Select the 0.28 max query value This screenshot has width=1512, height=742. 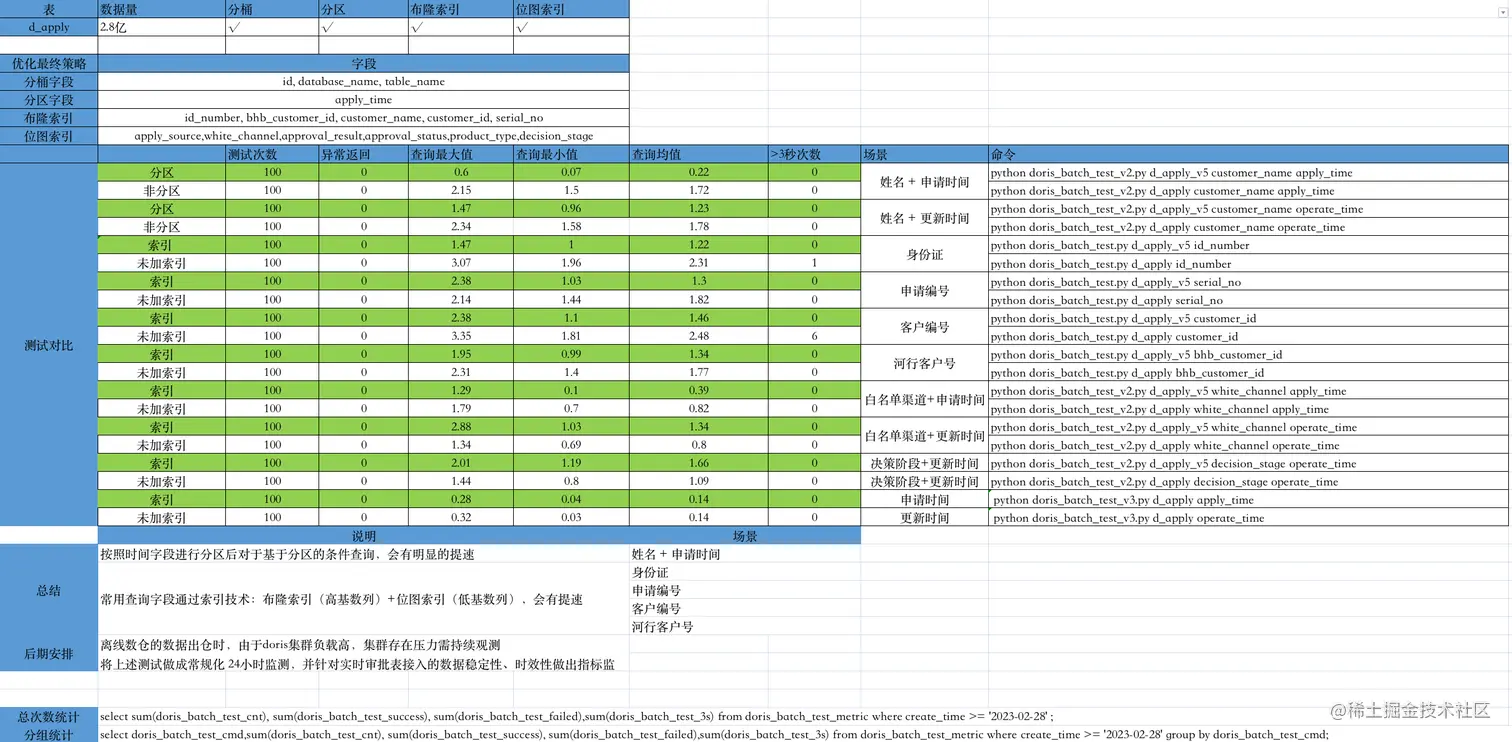point(461,499)
